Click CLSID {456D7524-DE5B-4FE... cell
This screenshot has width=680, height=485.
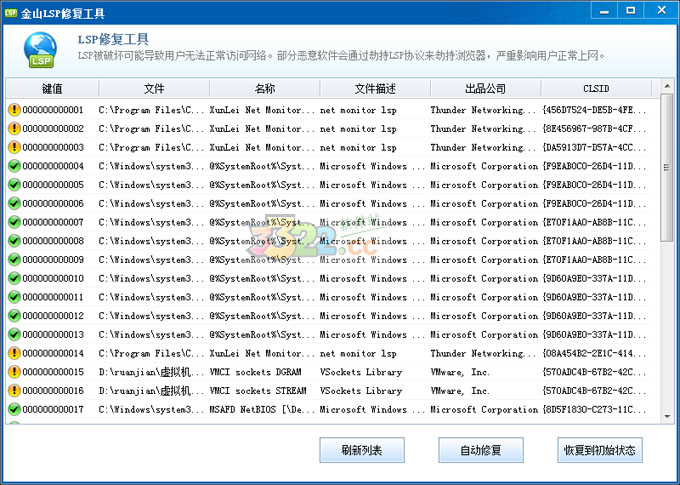click(594, 110)
